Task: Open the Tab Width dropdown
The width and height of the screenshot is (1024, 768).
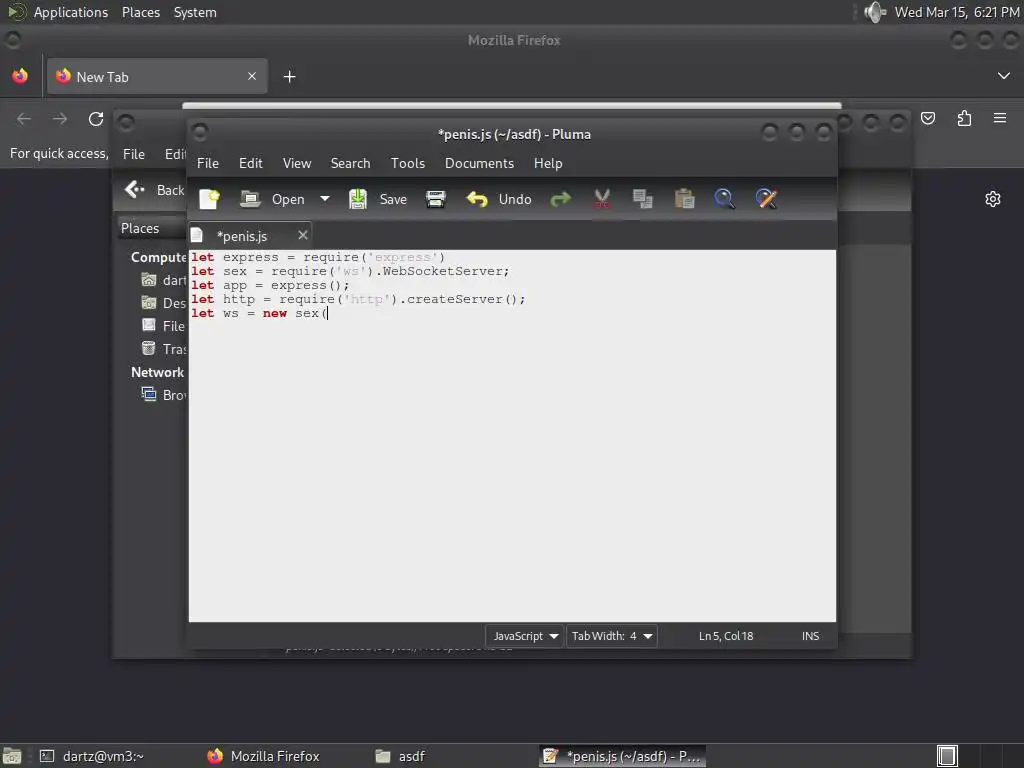Action: point(612,636)
